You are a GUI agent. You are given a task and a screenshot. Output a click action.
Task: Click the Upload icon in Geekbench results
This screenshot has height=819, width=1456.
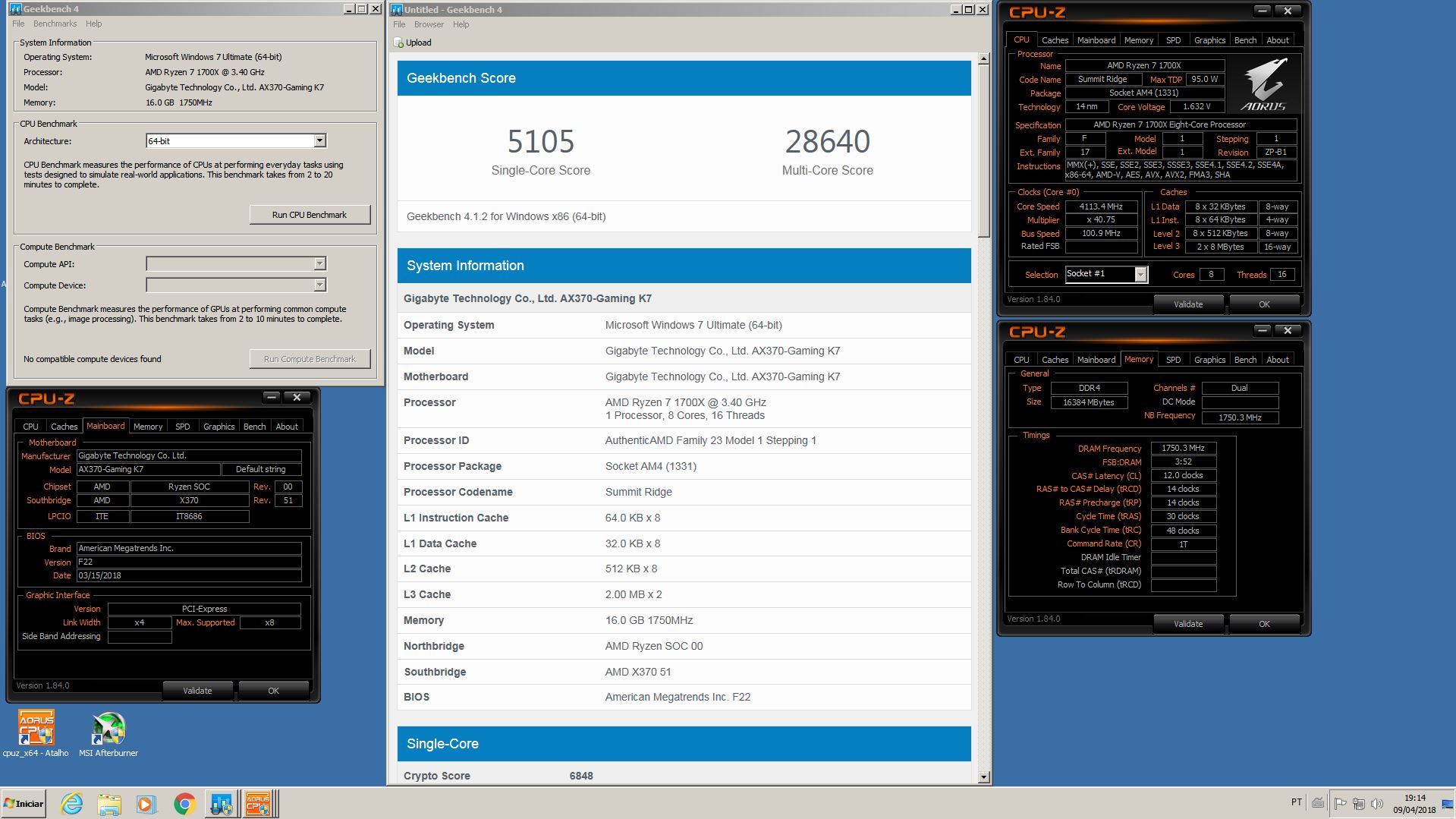[399, 43]
